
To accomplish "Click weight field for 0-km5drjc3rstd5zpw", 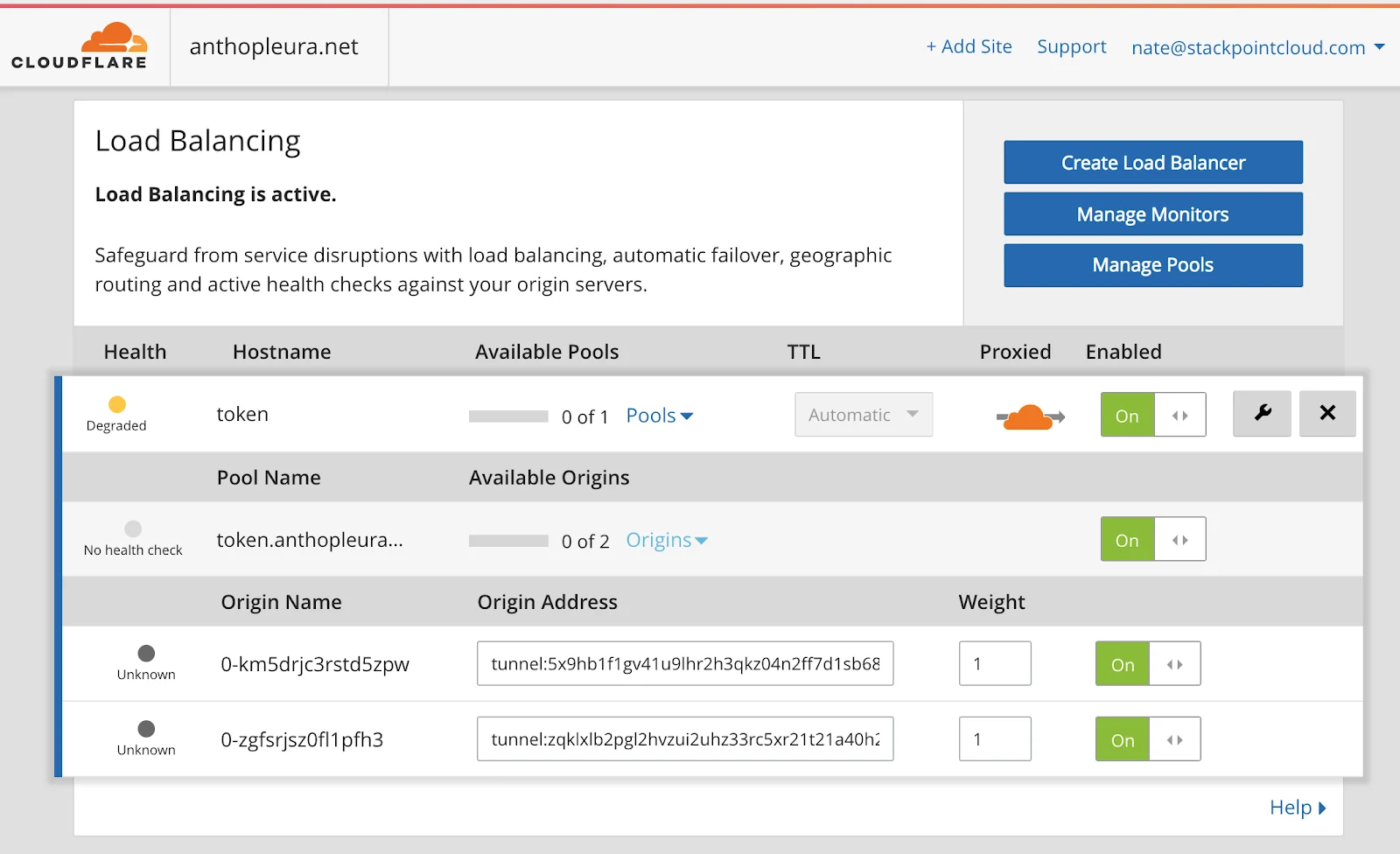I will [995, 664].
